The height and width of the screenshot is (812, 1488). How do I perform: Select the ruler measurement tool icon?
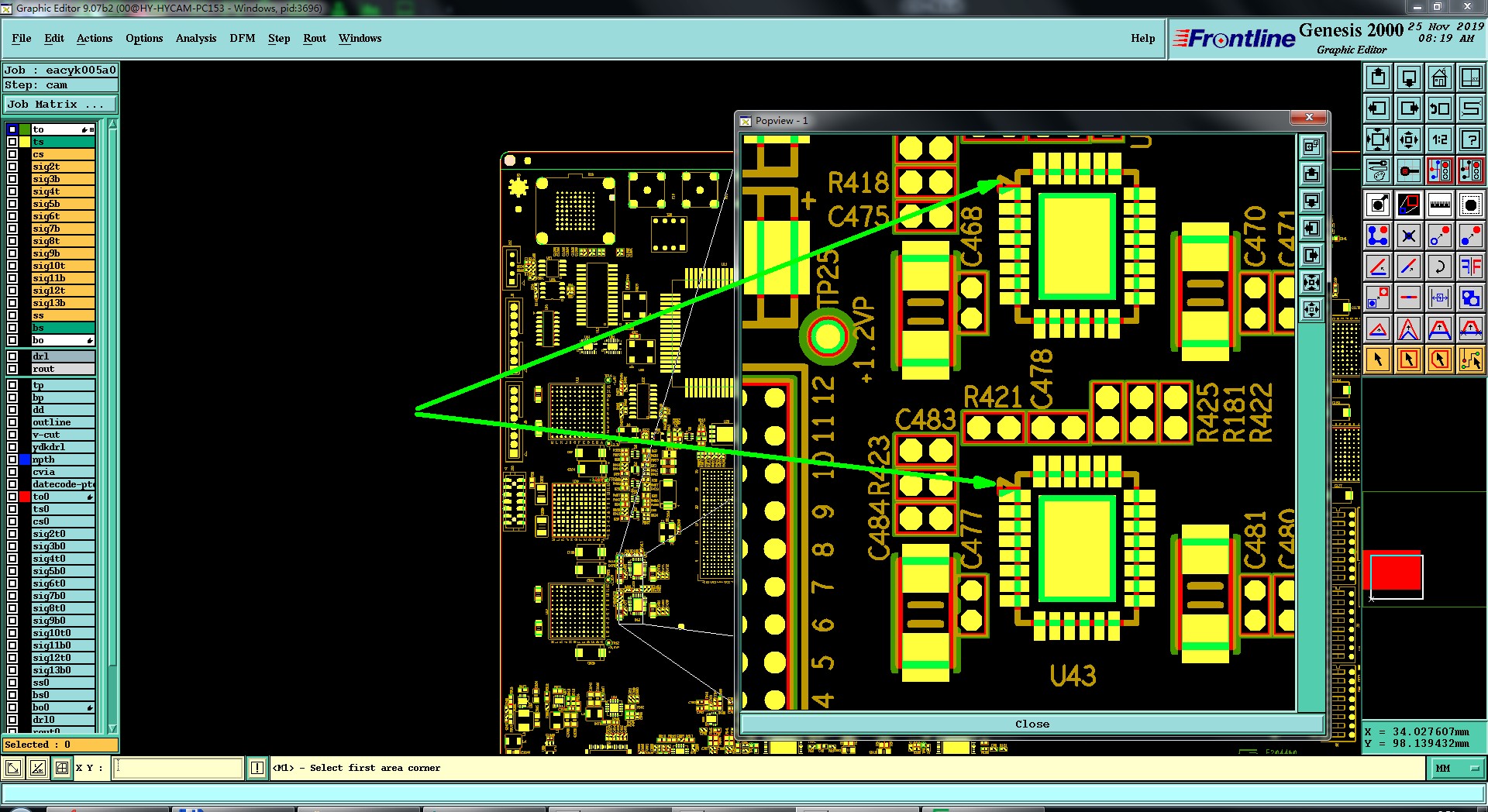click(x=1440, y=205)
